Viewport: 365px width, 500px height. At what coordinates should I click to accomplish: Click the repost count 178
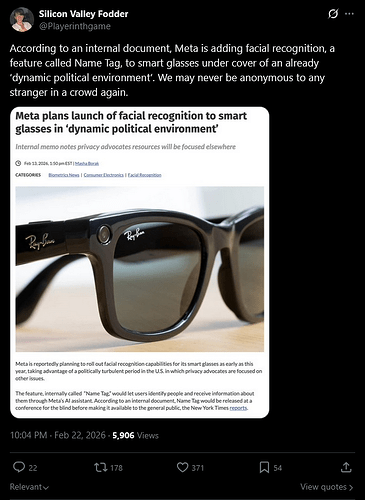coord(116,468)
